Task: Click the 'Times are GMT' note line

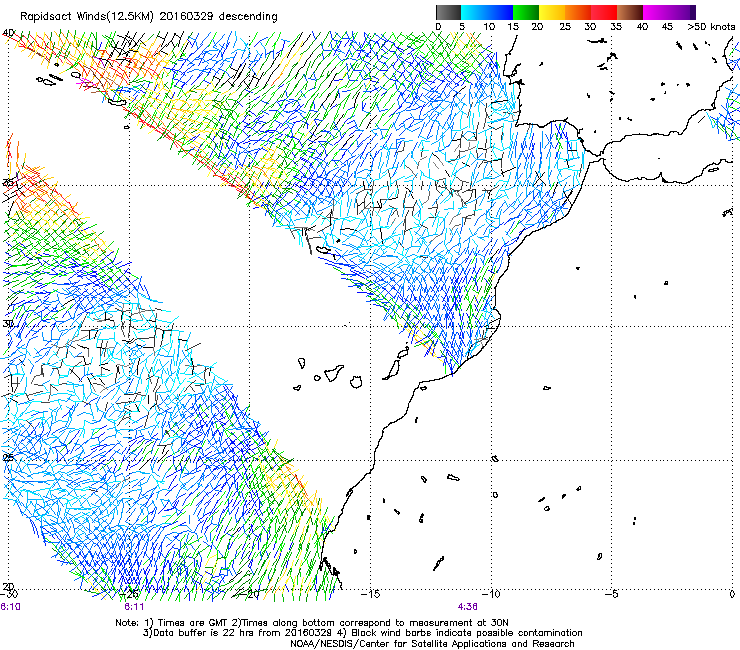Action: coord(312,623)
